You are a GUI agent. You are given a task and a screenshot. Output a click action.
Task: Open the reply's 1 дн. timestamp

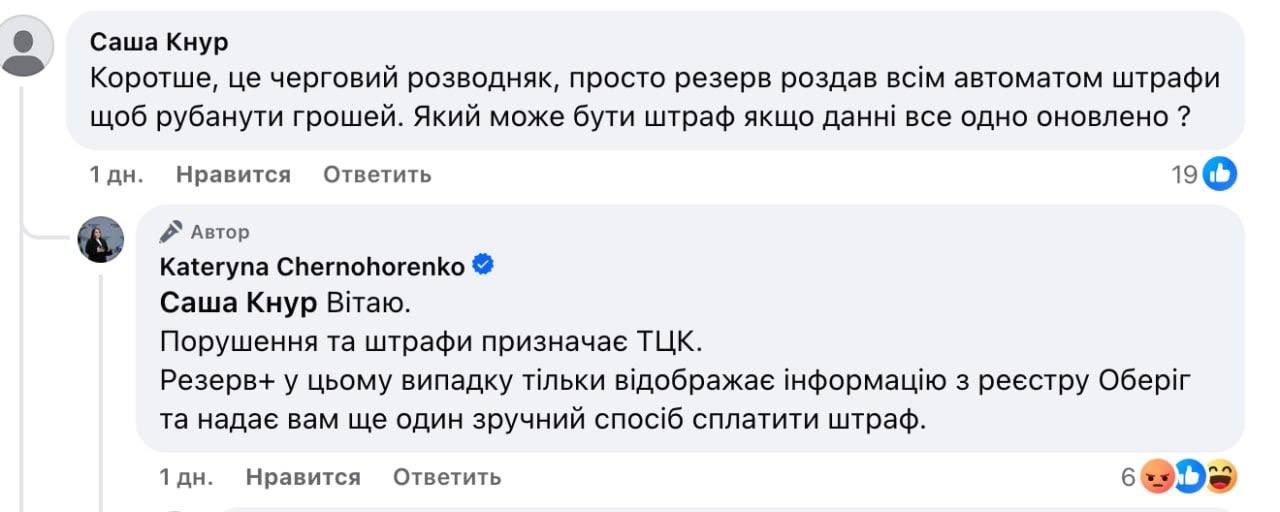coord(187,477)
